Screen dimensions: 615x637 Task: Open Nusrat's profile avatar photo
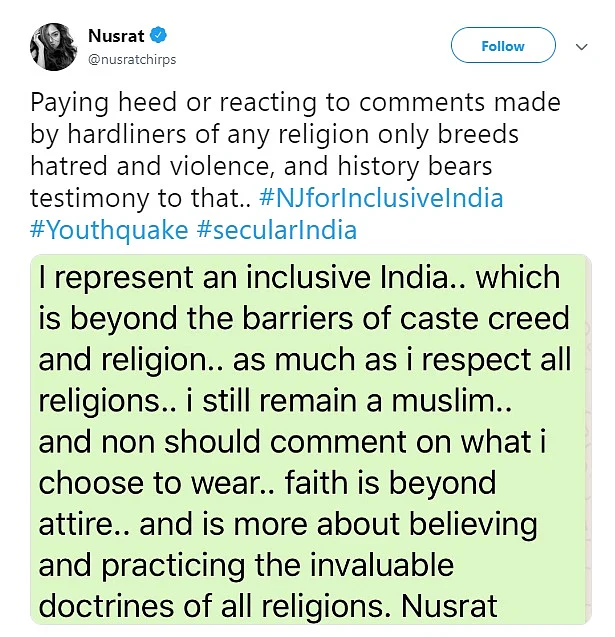coord(54,47)
